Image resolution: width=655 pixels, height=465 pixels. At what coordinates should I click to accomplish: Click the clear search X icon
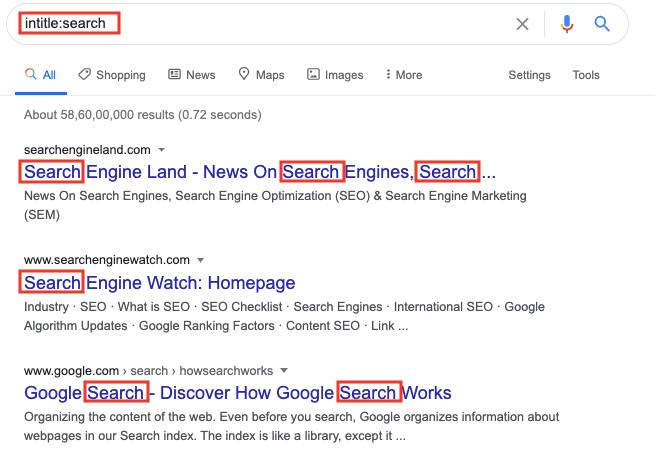[522, 24]
